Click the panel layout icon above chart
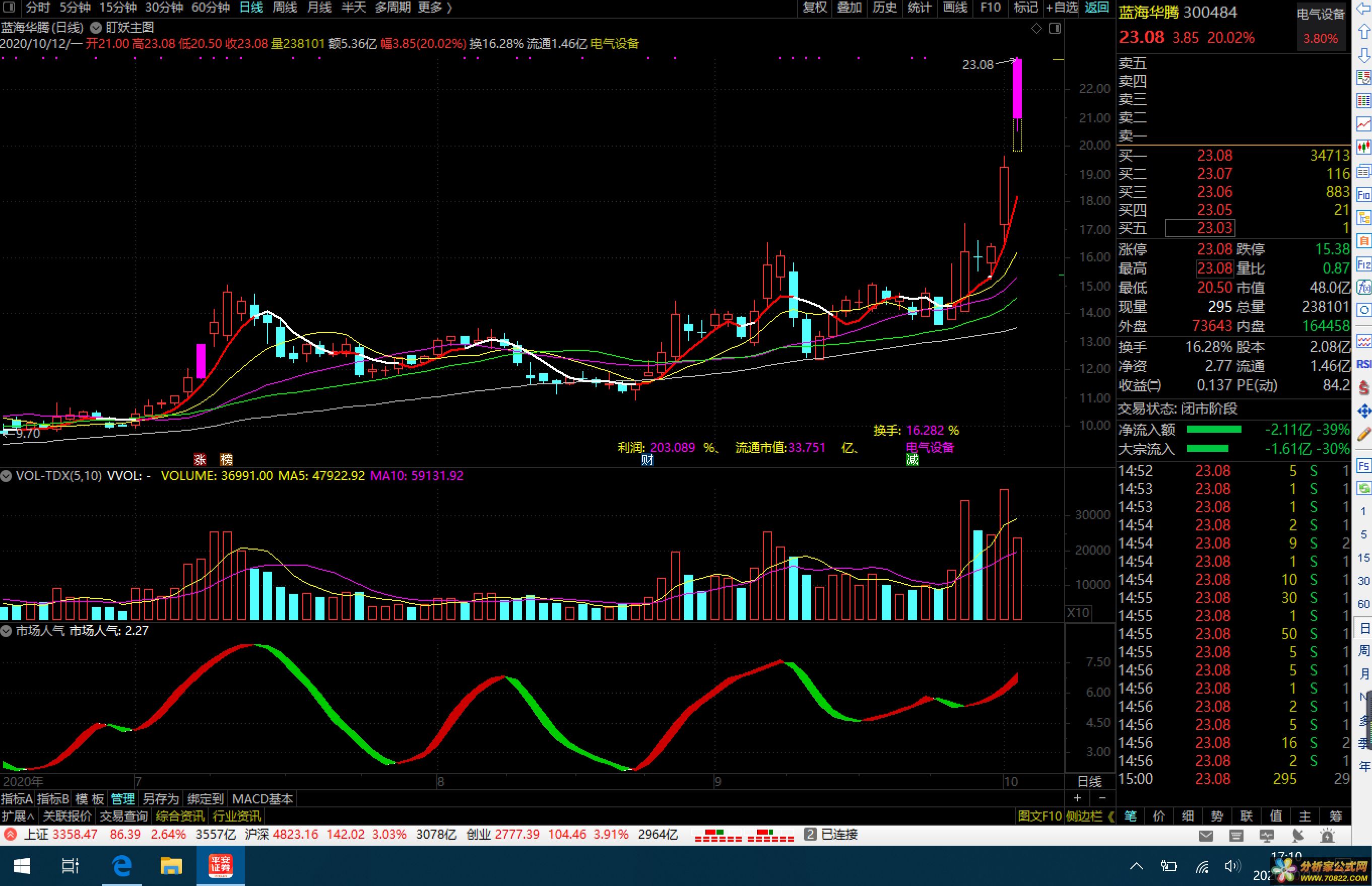Image resolution: width=1372 pixels, height=886 pixels. click(x=1055, y=28)
